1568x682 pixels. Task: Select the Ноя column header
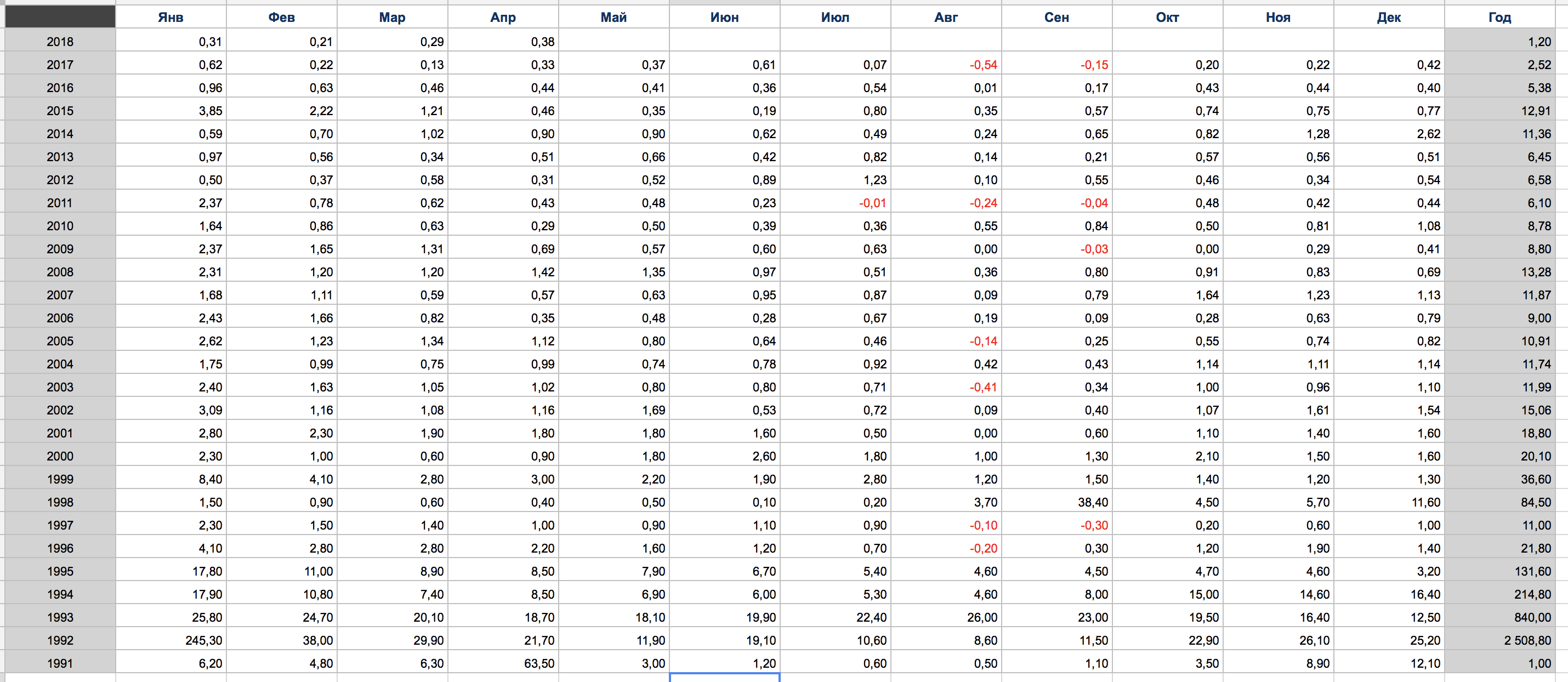tap(1279, 17)
